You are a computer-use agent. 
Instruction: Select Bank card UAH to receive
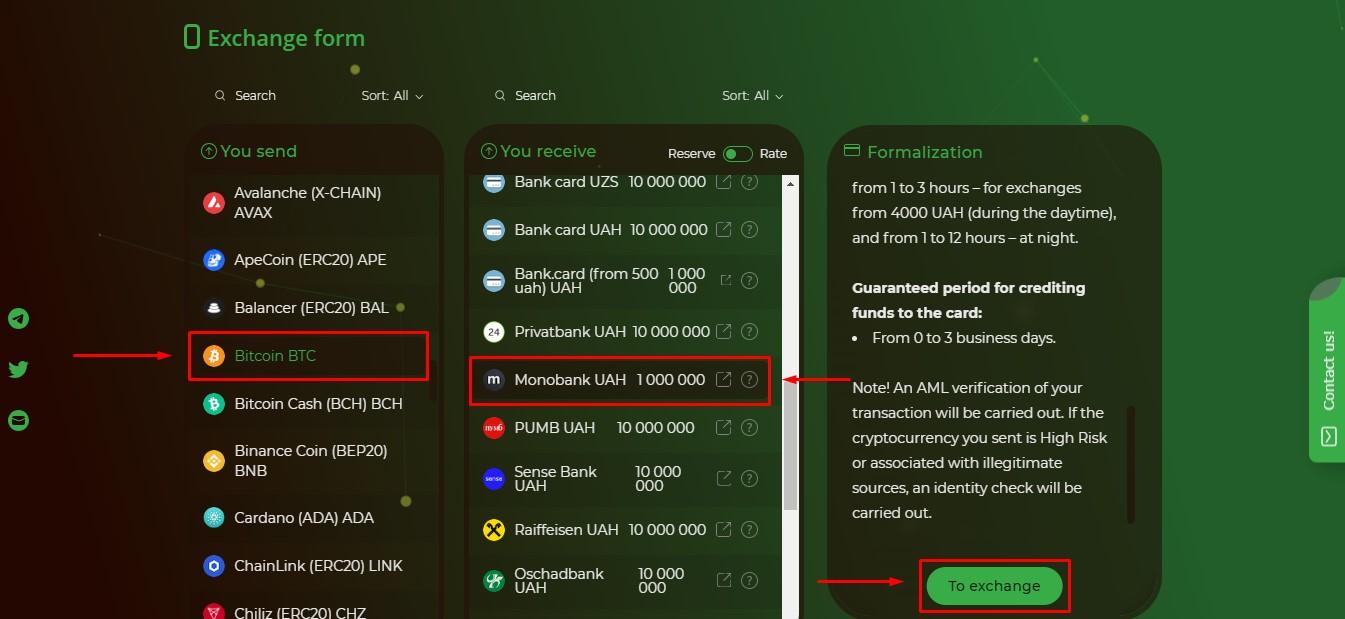click(625, 230)
